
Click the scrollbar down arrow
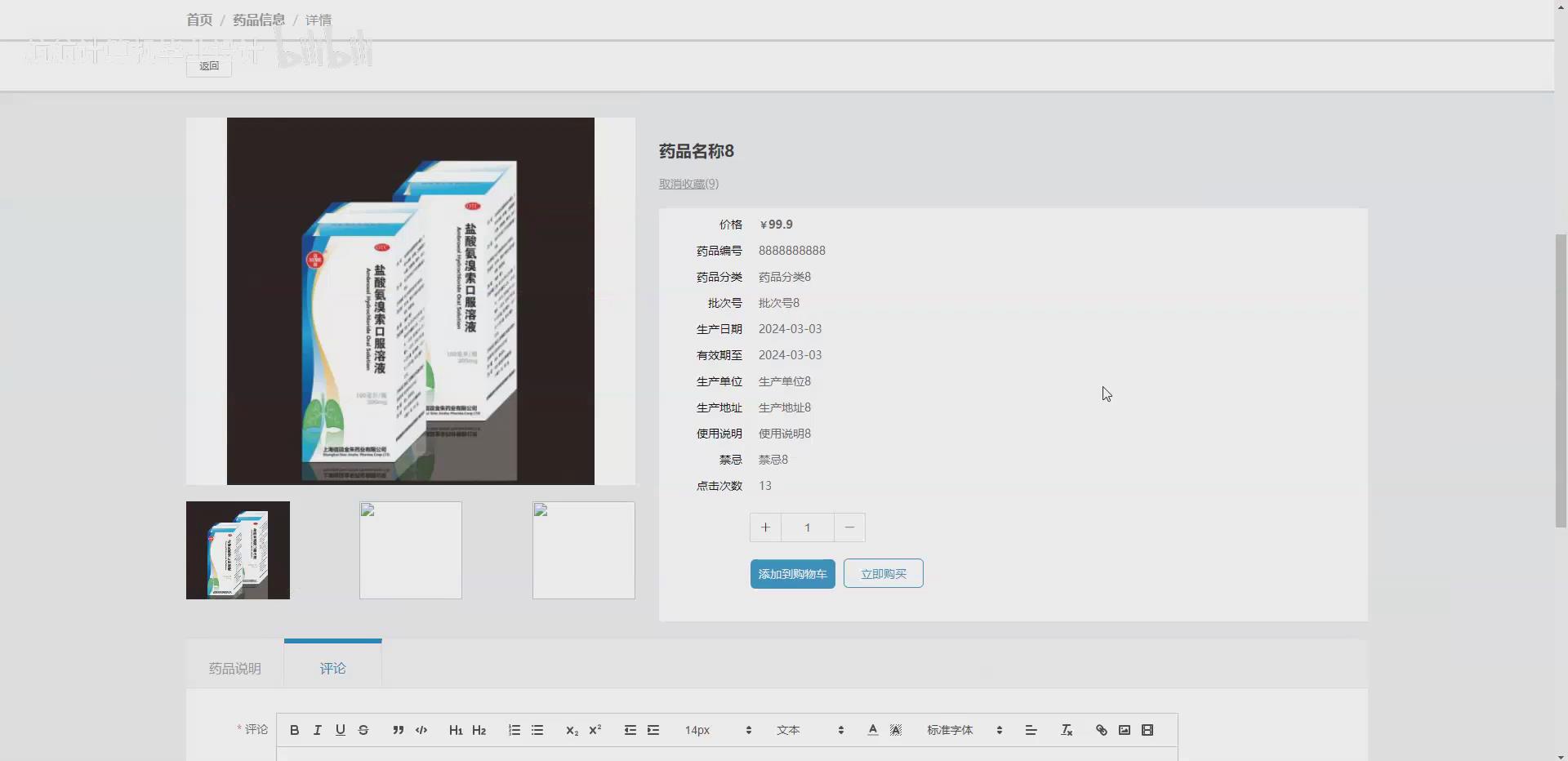[1561, 756]
